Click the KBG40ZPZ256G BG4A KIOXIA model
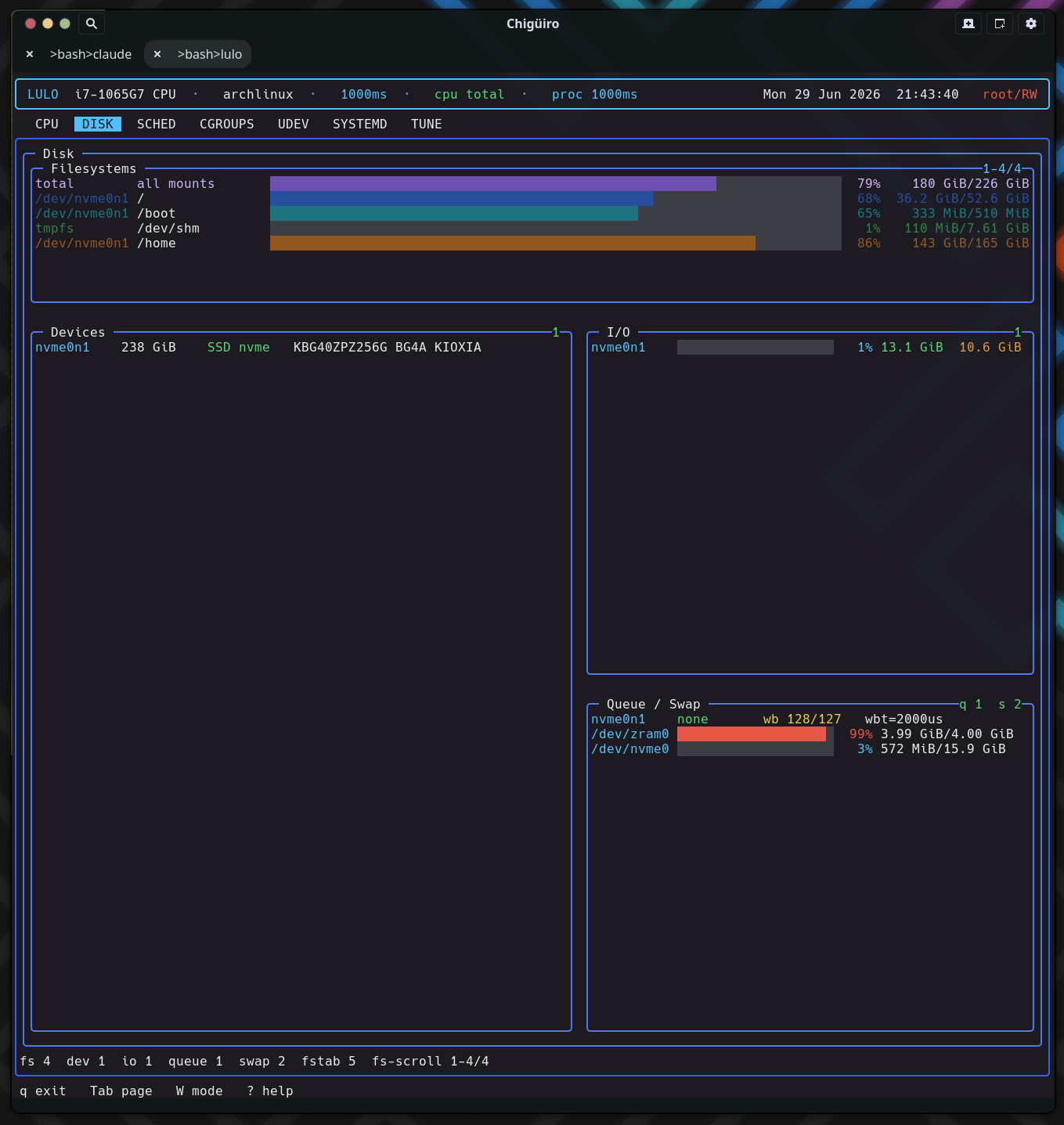The width and height of the screenshot is (1064, 1125). click(388, 347)
